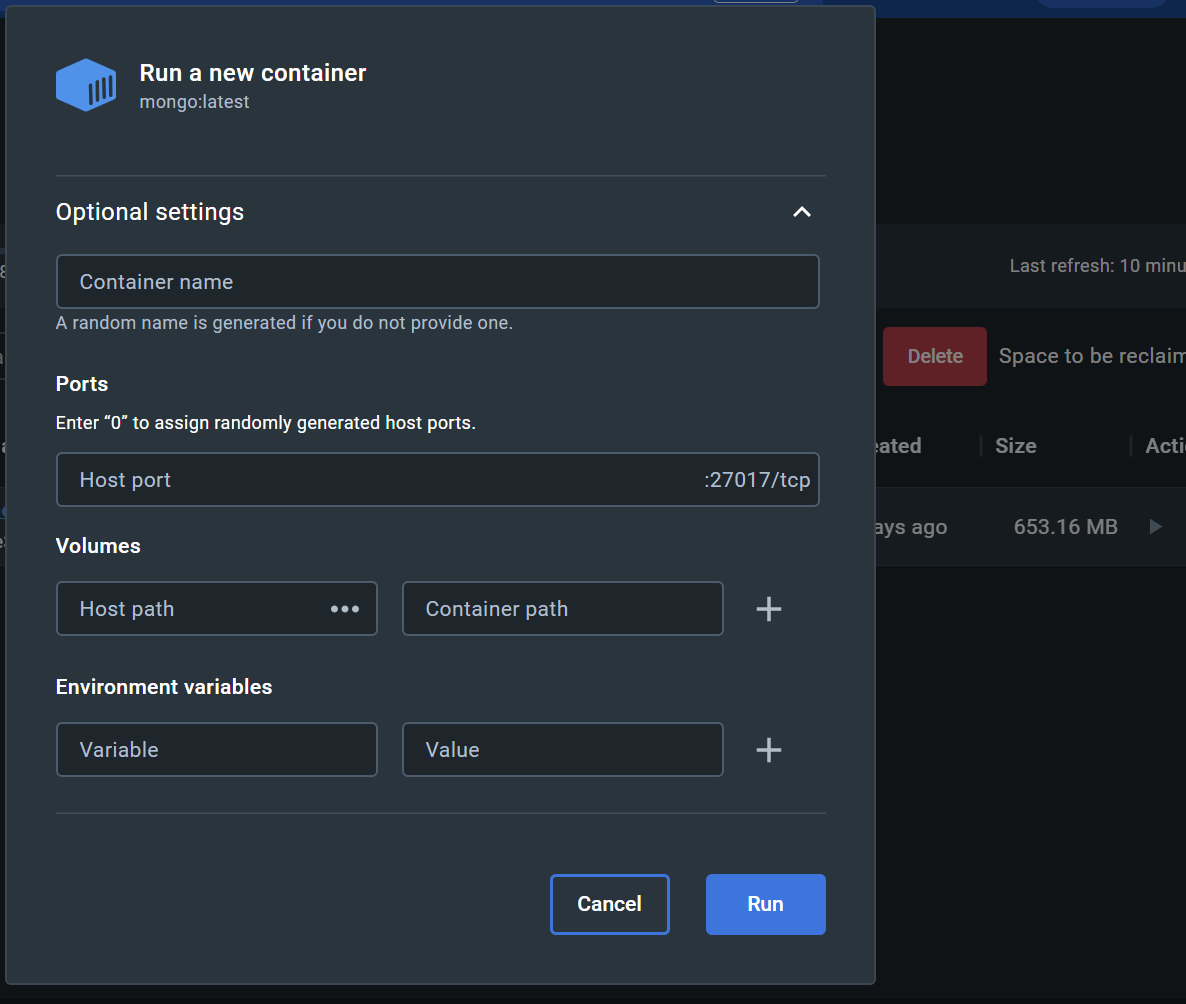Run the mongo container

765,904
